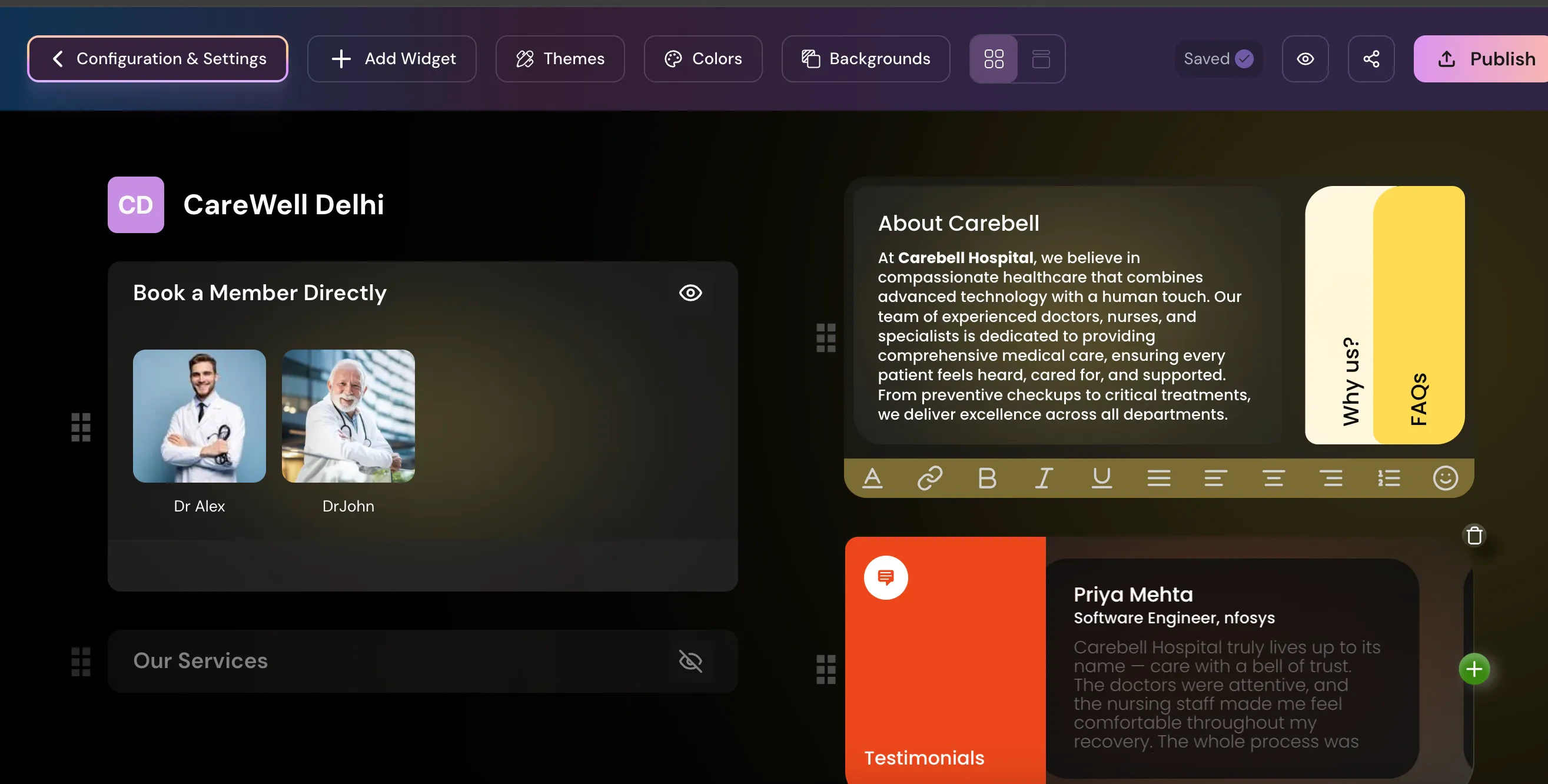Image resolution: width=1548 pixels, height=784 pixels.
Task: Open emoji picker in text toolbar
Action: (1444, 478)
